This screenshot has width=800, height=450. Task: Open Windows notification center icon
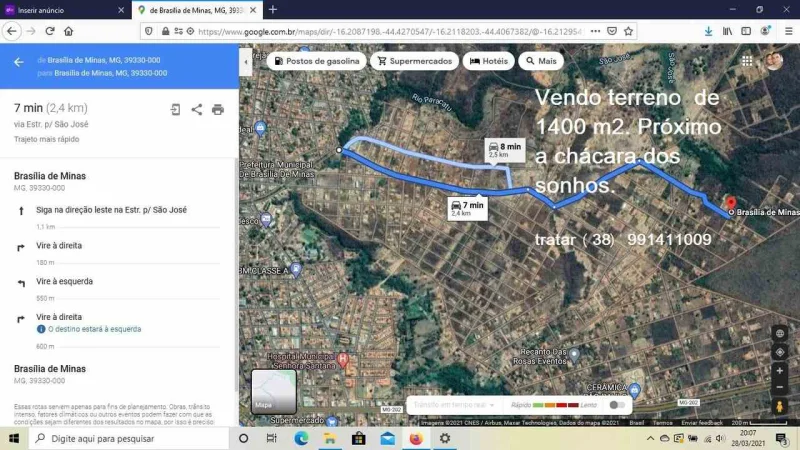click(x=781, y=438)
